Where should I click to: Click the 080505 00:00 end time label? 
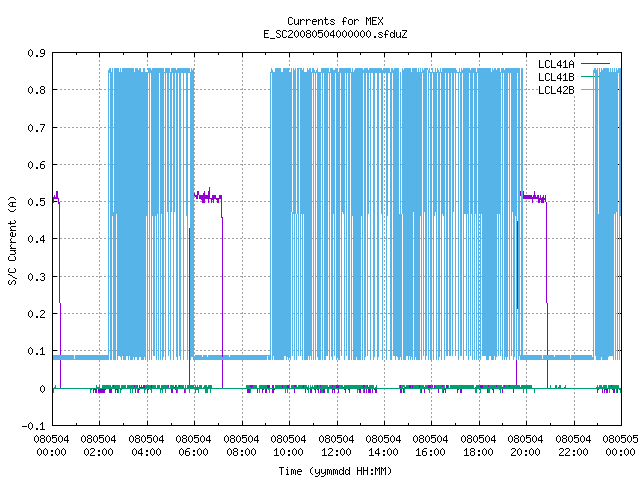click(620, 446)
